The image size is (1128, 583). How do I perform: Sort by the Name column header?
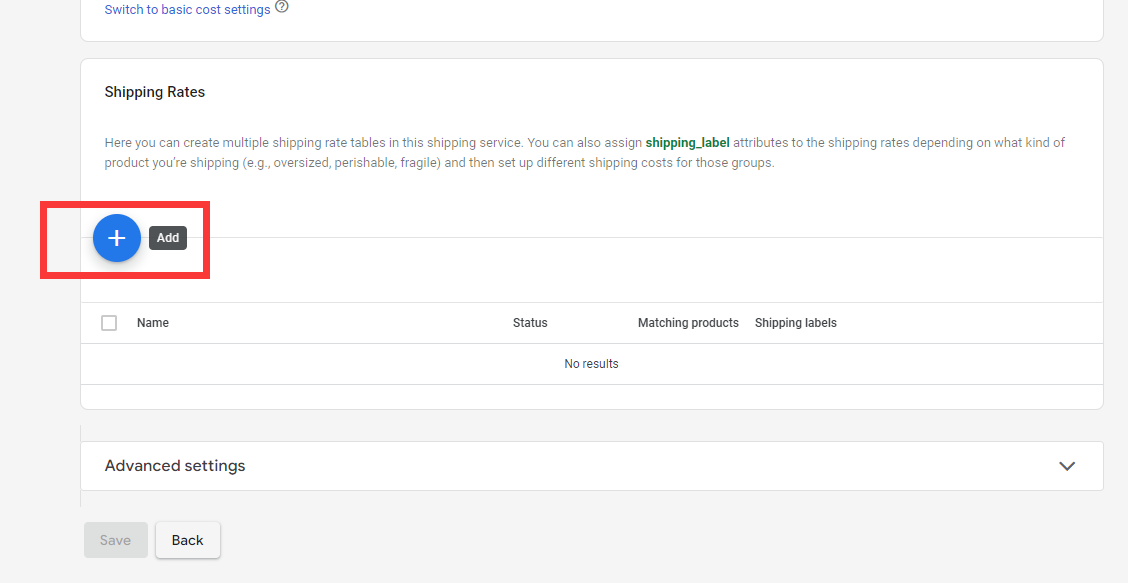tap(153, 323)
